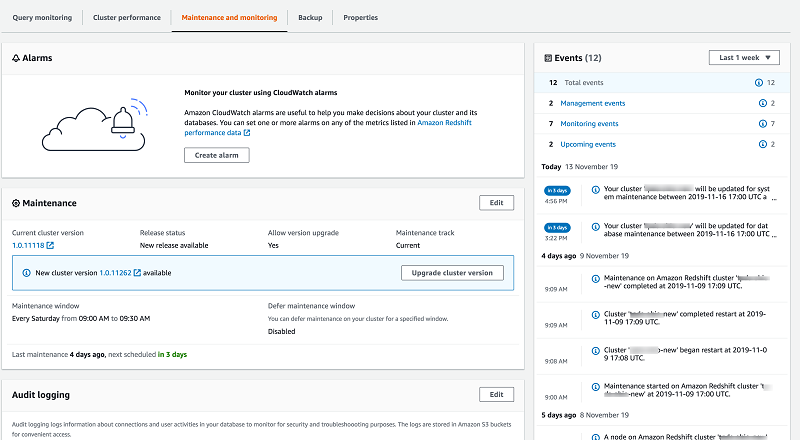Screen dimensions: 800x440
Task: Open the Cluster performance tab
Action: click(x=127, y=18)
